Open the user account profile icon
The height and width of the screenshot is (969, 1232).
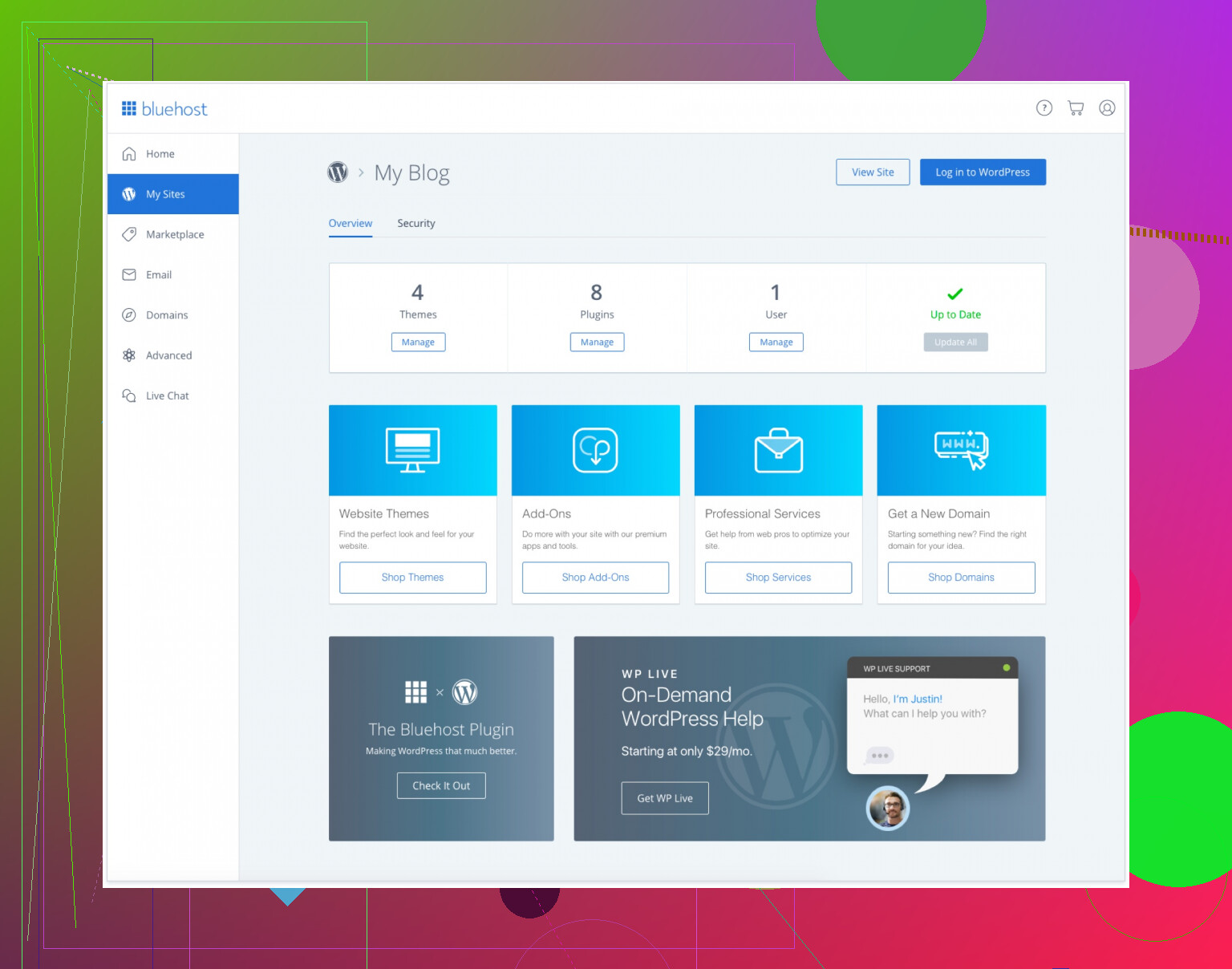1107,107
